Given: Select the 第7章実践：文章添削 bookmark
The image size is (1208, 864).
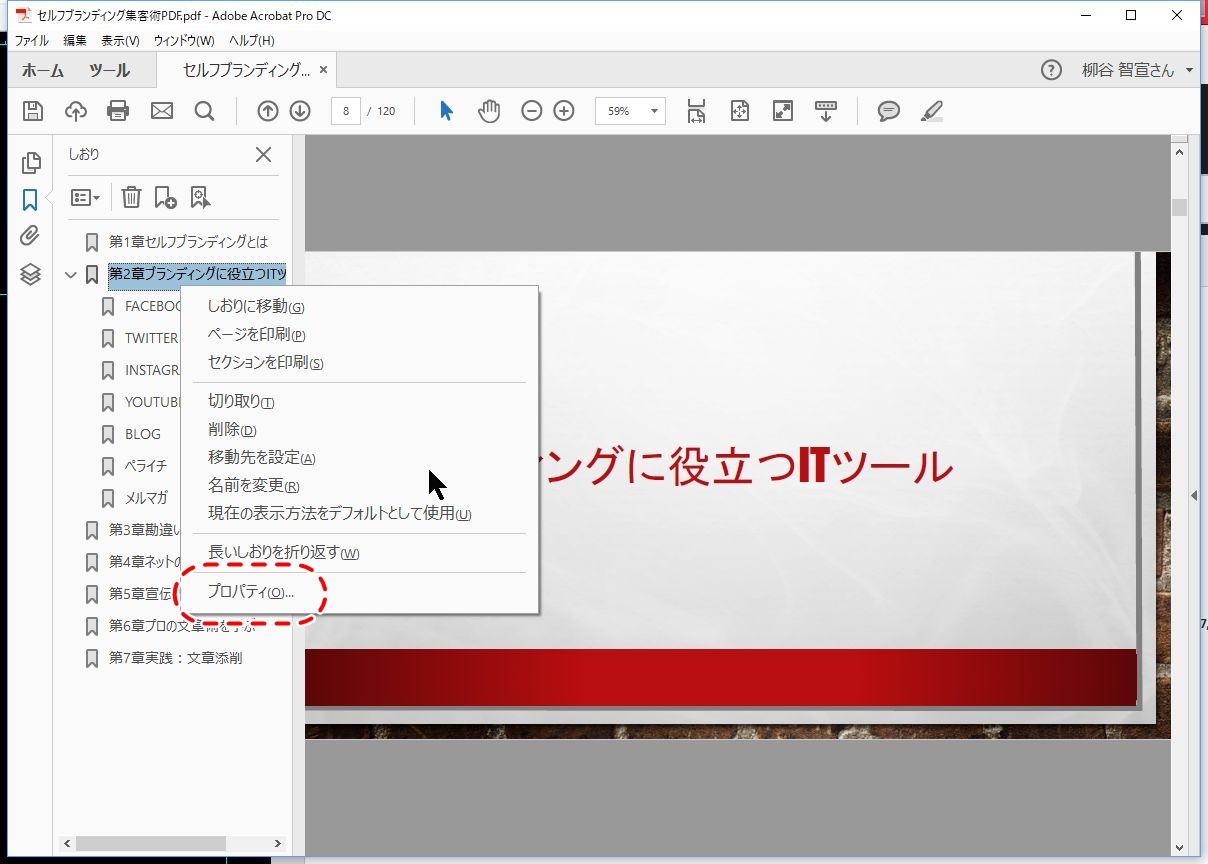Looking at the screenshot, I should click(175, 658).
